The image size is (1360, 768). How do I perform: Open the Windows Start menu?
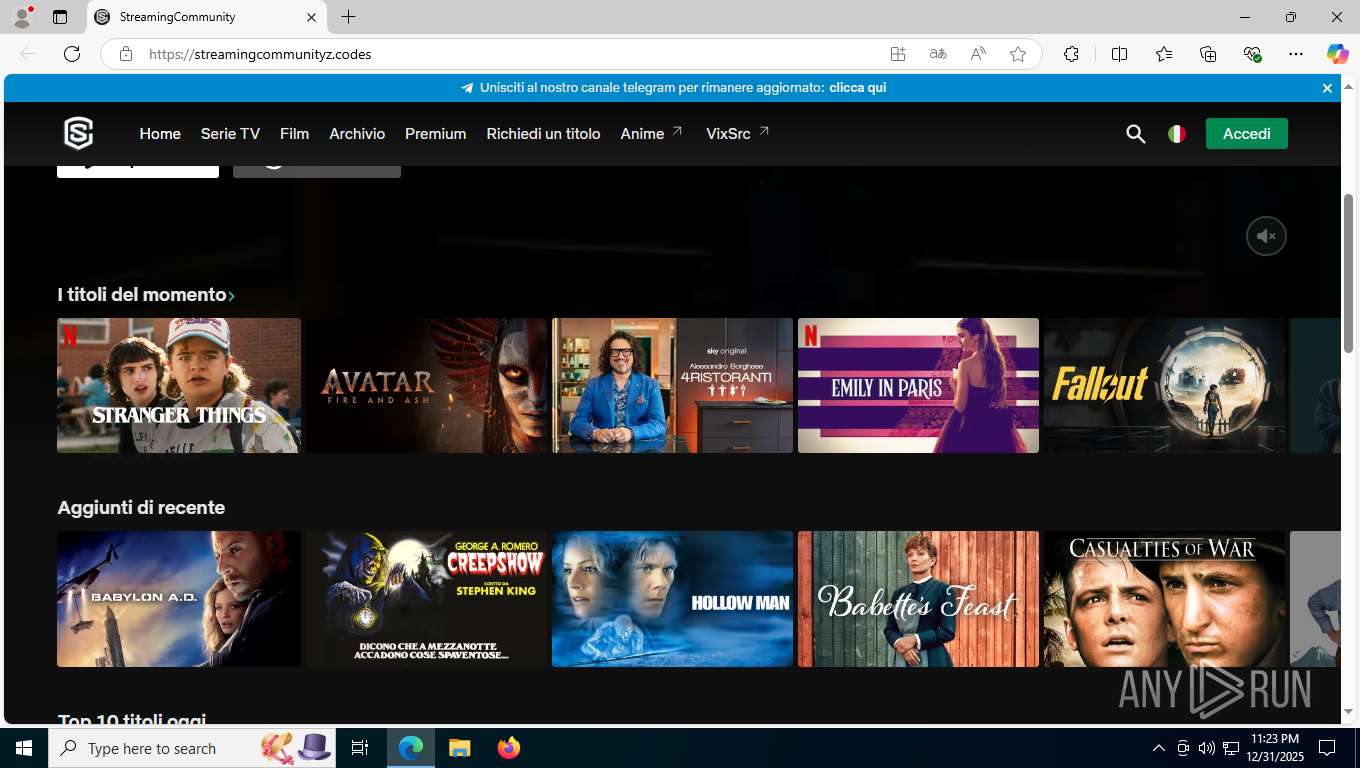(x=24, y=748)
